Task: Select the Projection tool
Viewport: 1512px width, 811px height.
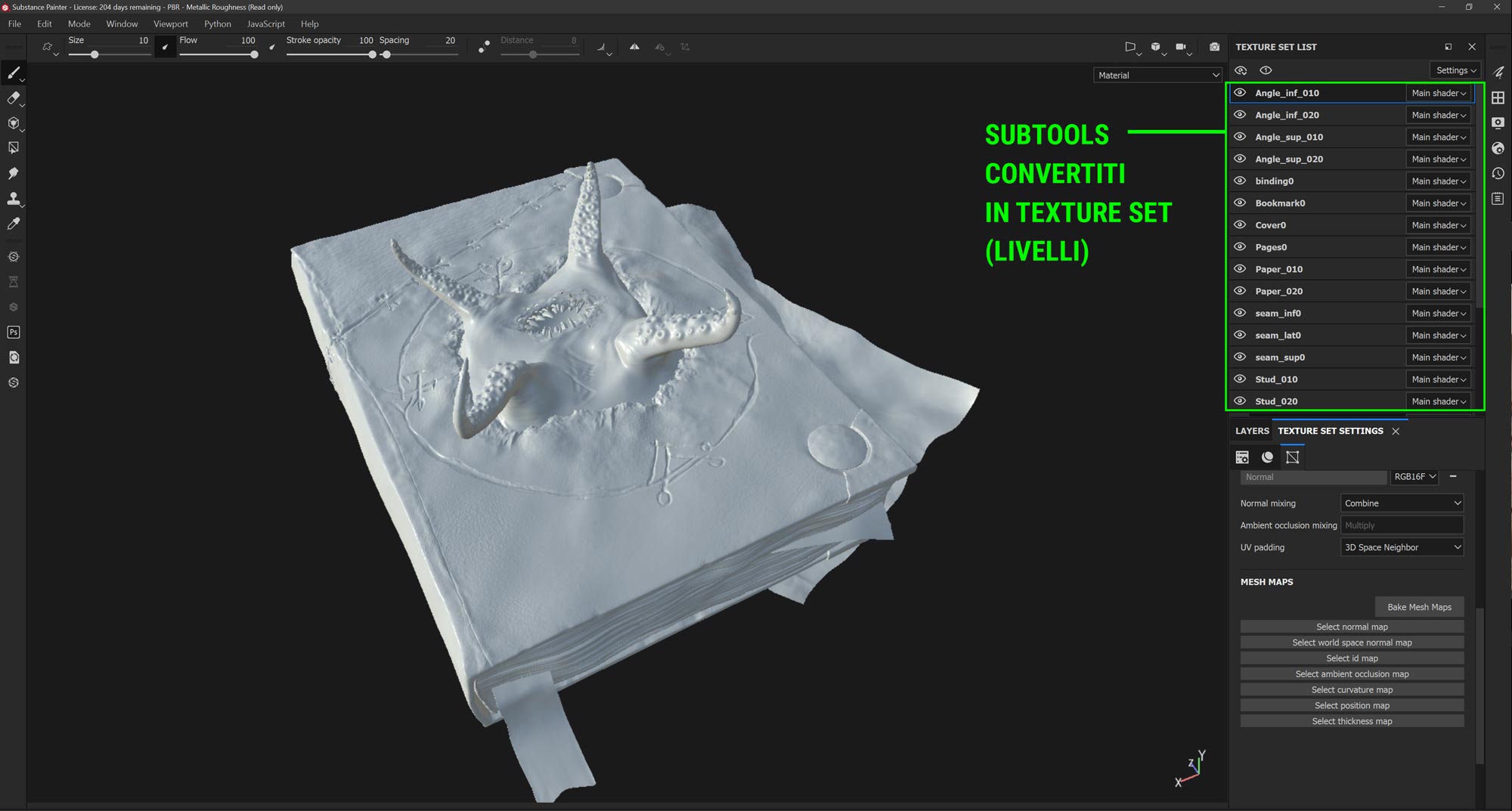Action: pyautogui.click(x=13, y=123)
